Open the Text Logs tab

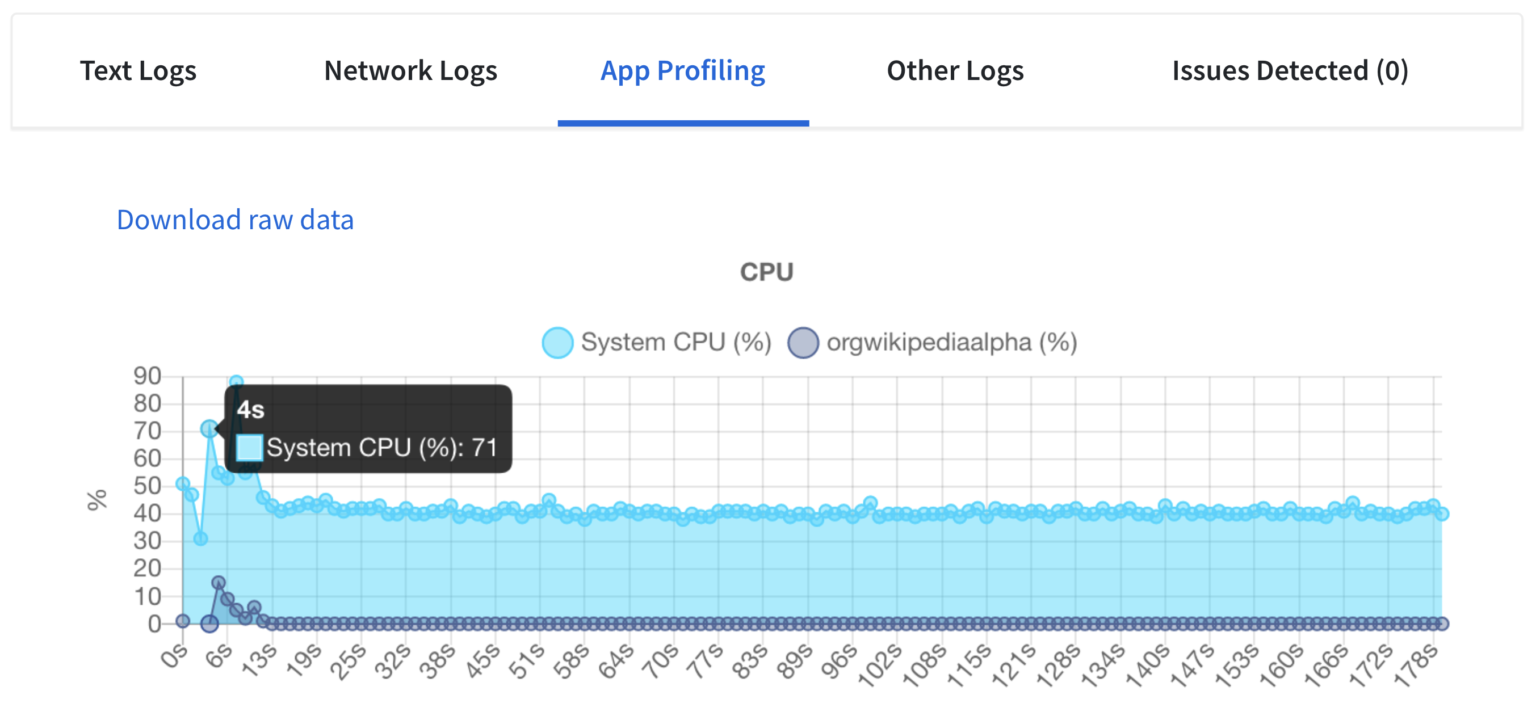tap(138, 71)
